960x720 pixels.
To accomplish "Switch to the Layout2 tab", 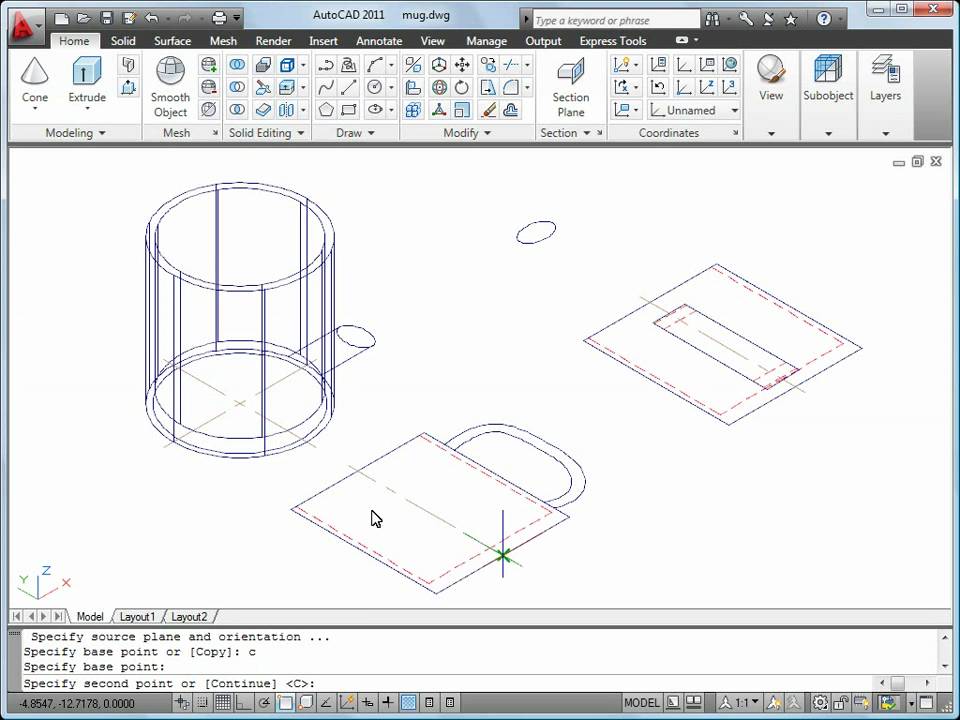I will (x=189, y=617).
